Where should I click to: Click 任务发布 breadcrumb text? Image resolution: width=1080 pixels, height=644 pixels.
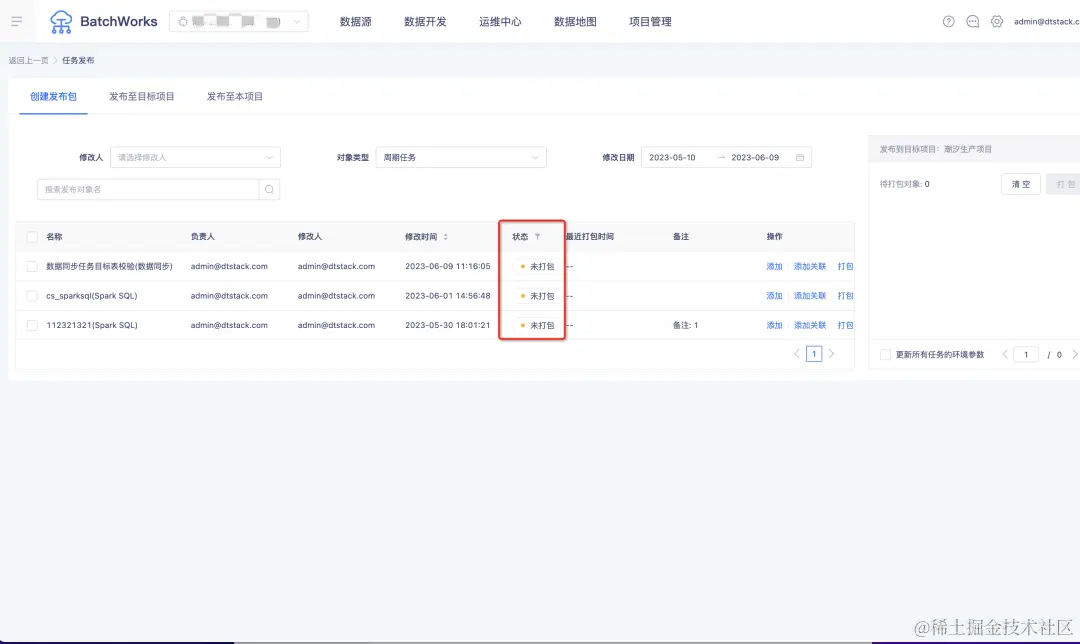pos(78,61)
